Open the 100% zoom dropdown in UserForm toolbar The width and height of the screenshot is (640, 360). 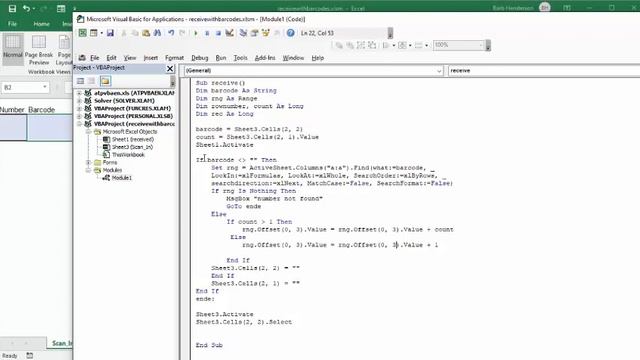pyautogui.click(x=481, y=45)
